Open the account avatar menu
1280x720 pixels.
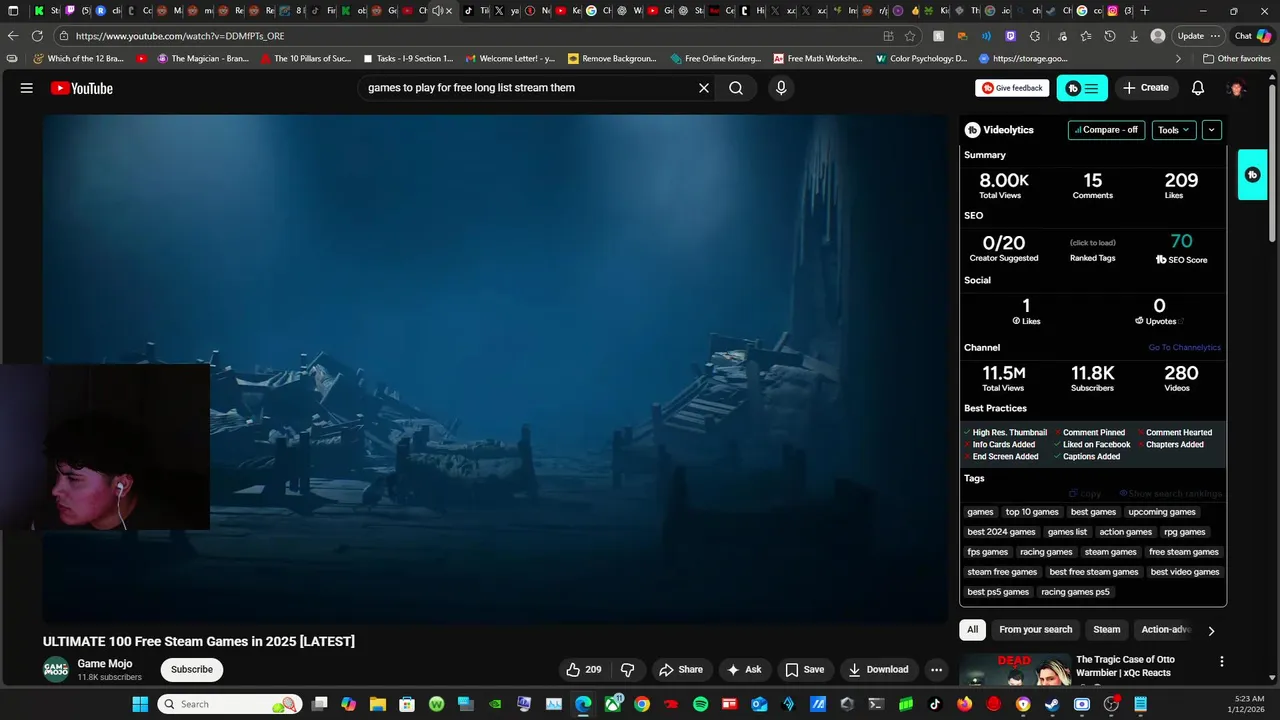pyautogui.click(x=1237, y=88)
